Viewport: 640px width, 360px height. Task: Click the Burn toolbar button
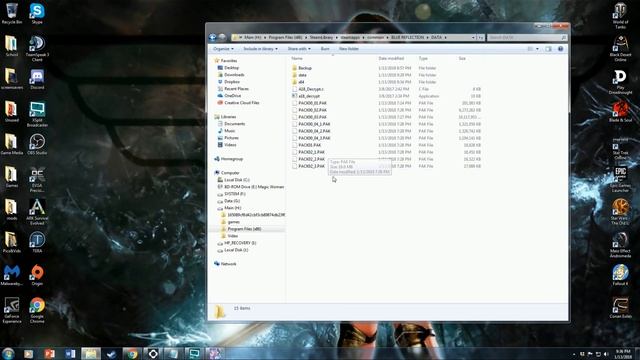pos(325,49)
